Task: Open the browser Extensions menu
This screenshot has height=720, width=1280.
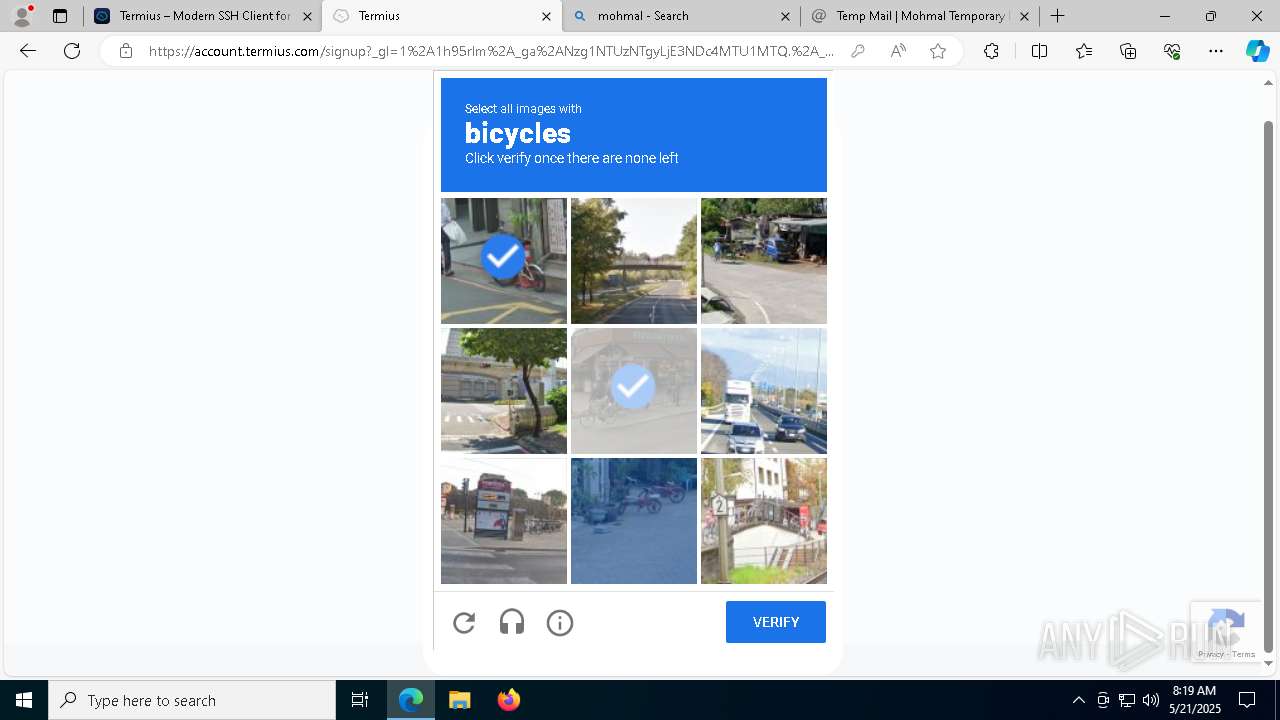Action: [x=991, y=51]
